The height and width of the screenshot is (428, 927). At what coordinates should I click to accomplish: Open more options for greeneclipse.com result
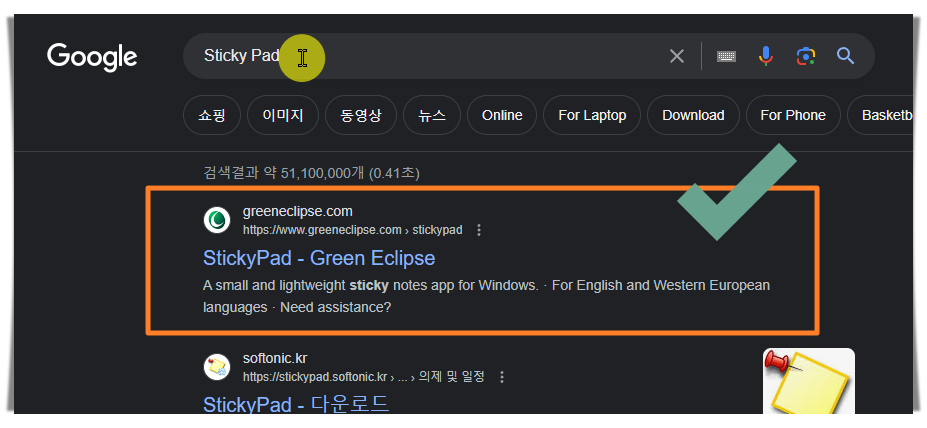coord(479,230)
